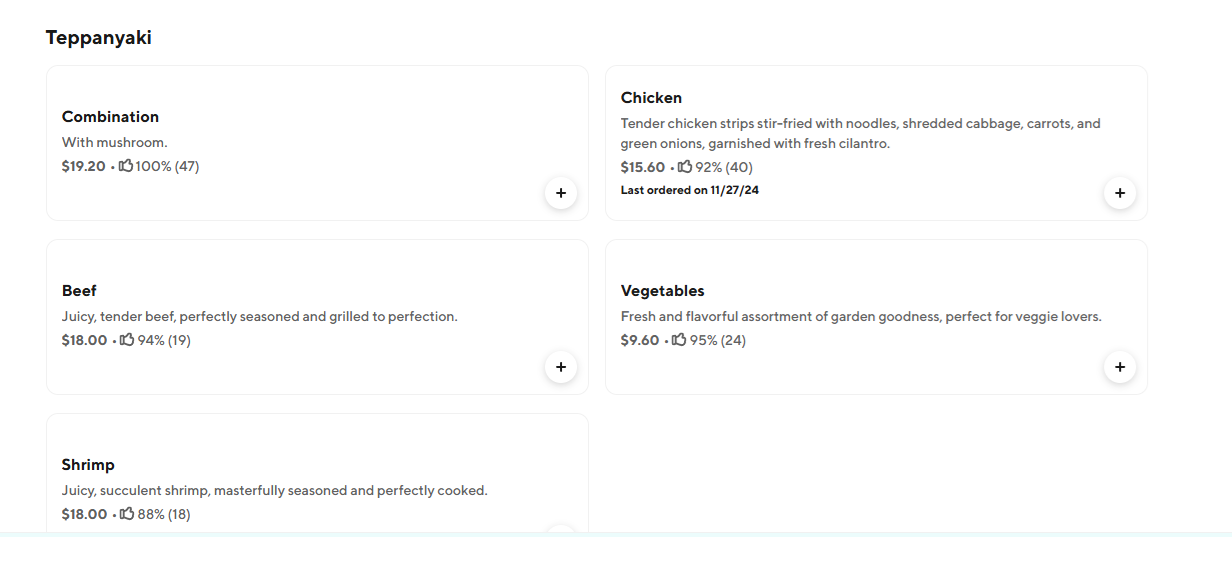Open the Combination item title

pyautogui.click(x=110, y=117)
